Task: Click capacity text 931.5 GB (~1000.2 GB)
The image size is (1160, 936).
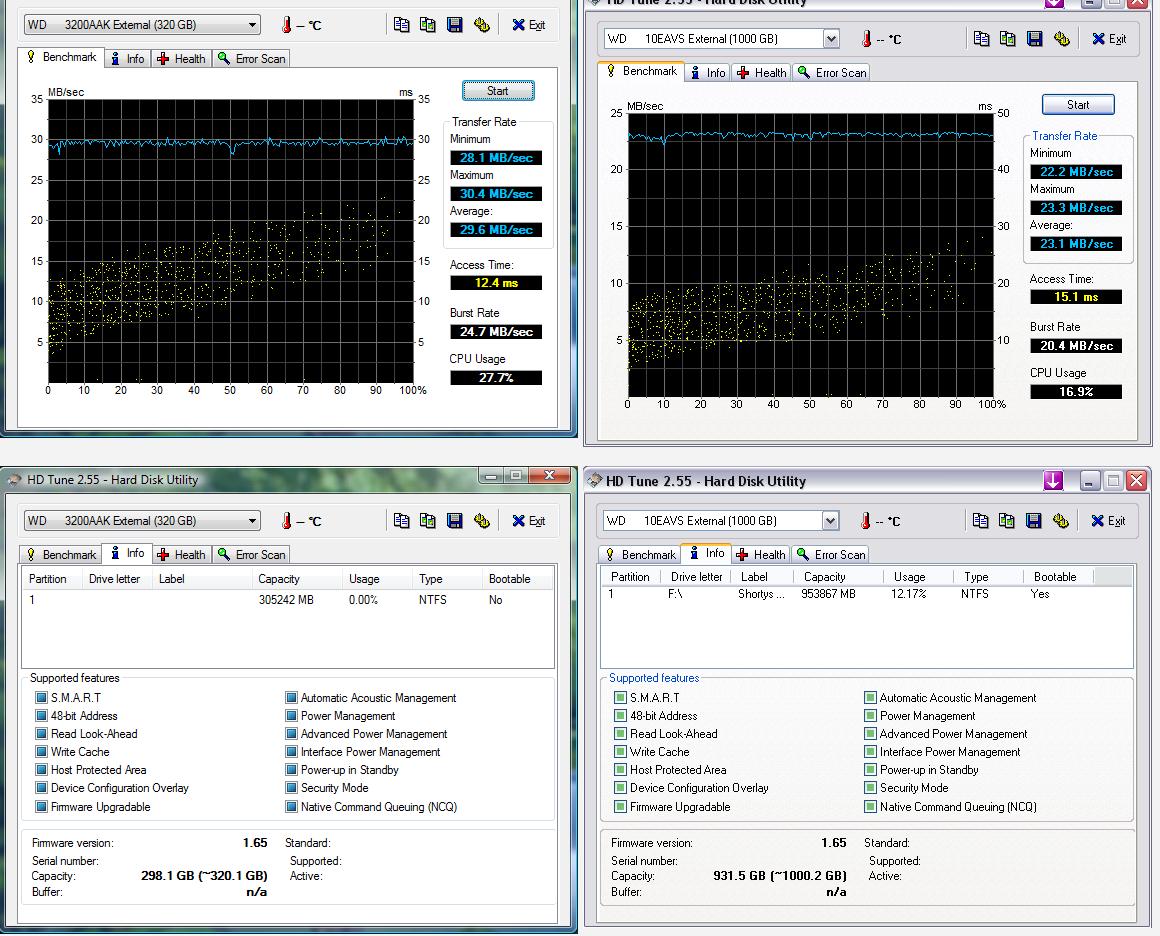Action: pyautogui.click(x=780, y=875)
